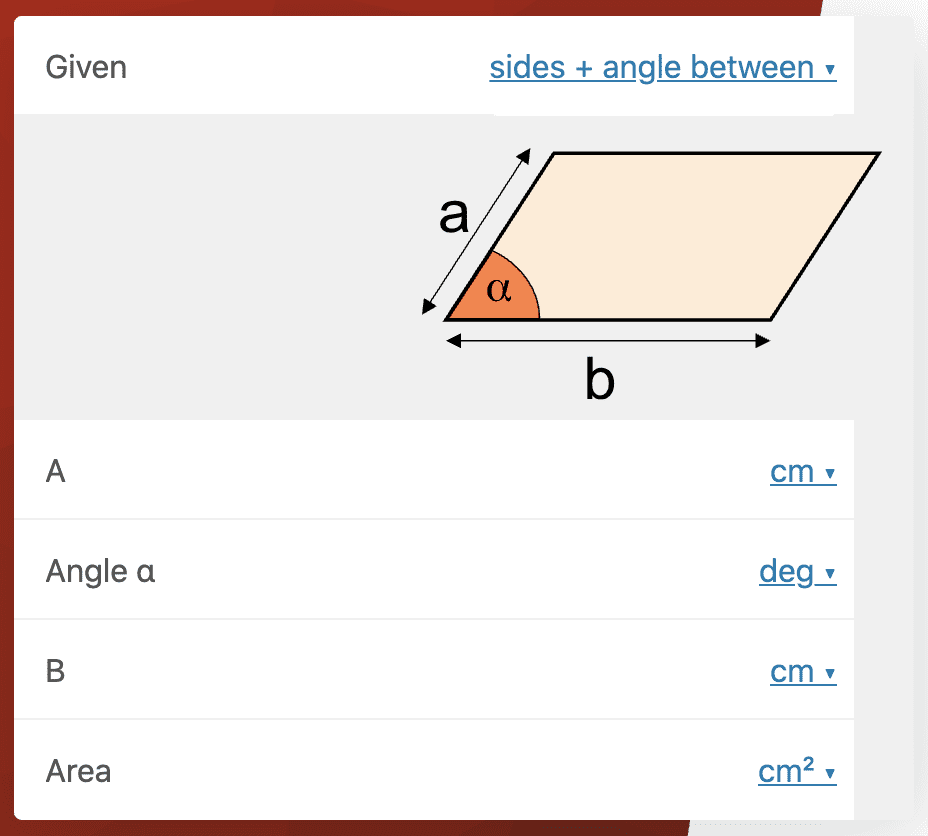
Task: Click the 'Angle α' field label
Action: pyautogui.click(x=100, y=572)
